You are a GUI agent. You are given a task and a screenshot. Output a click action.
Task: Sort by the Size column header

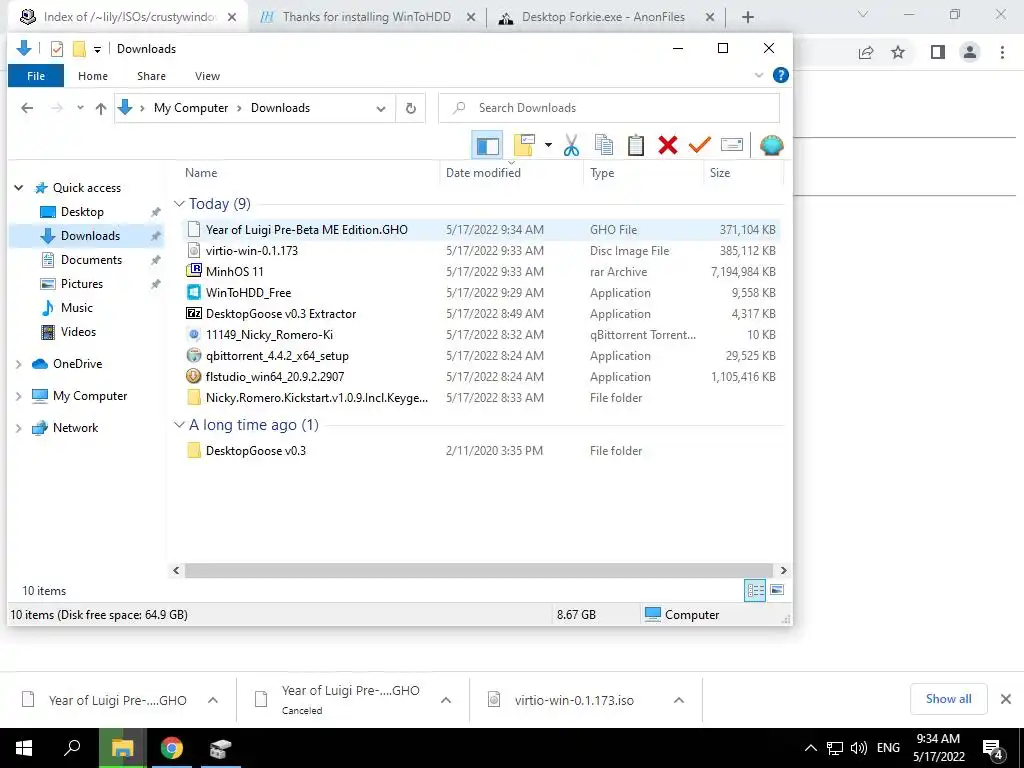pyautogui.click(x=720, y=173)
